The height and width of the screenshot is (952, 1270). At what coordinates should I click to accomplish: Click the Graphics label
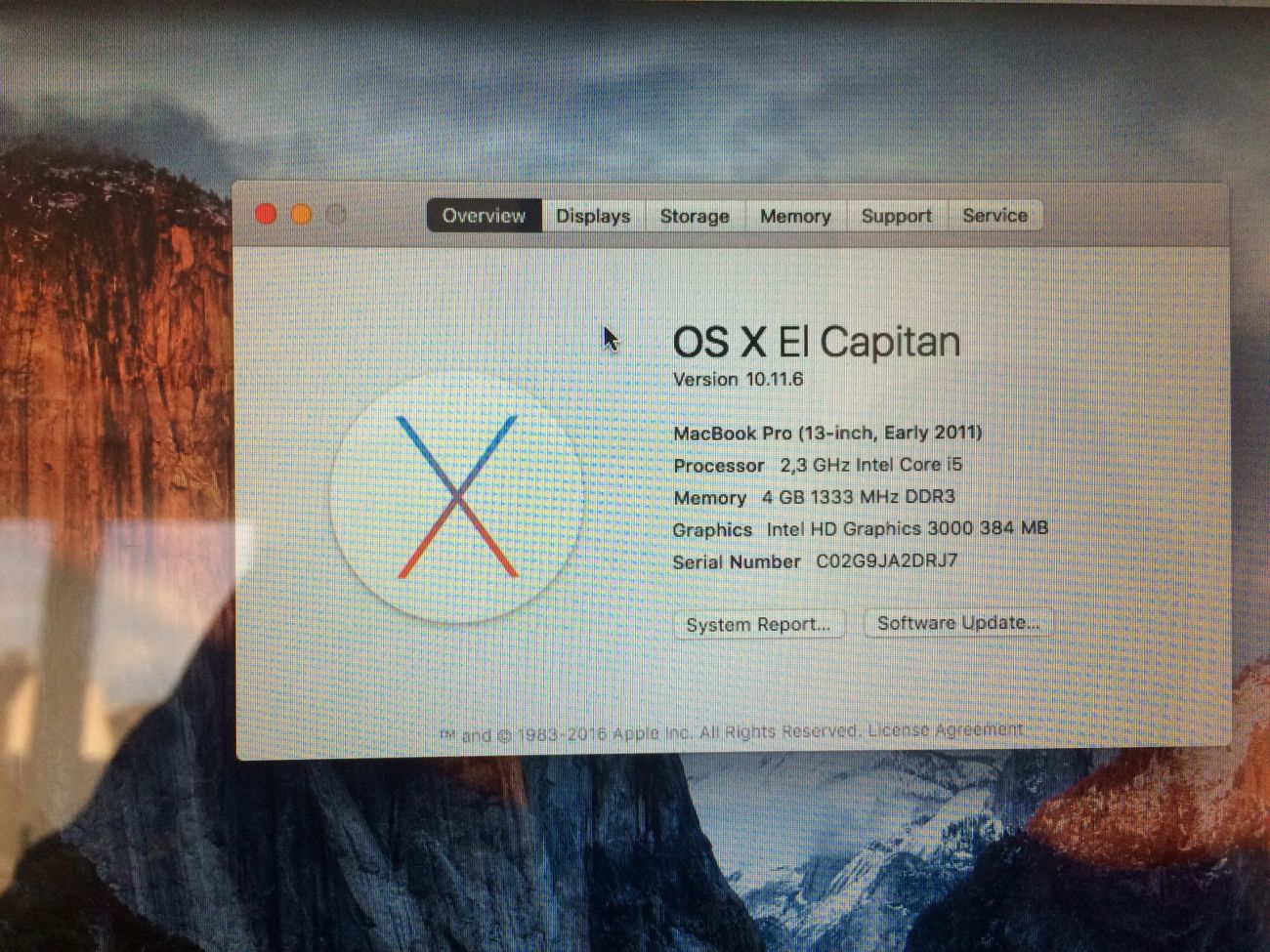[x=712, y=530]
